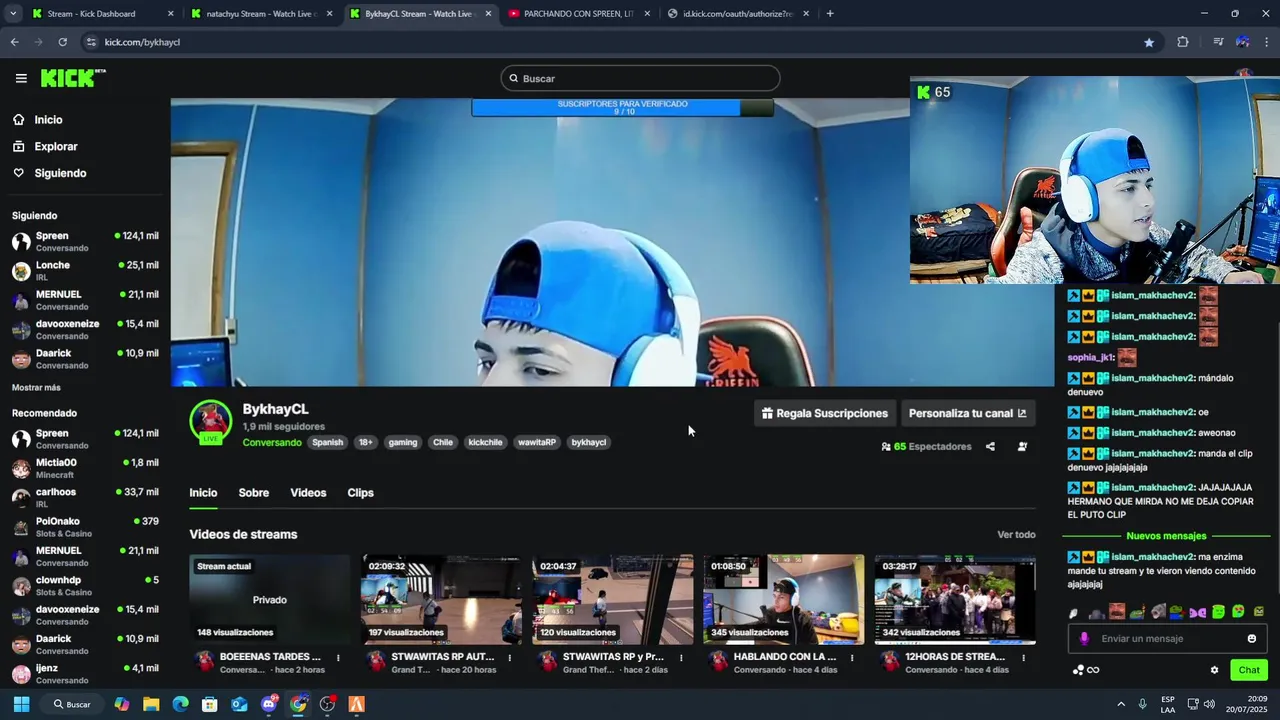Click the Kick logo

tap(73, 78)
